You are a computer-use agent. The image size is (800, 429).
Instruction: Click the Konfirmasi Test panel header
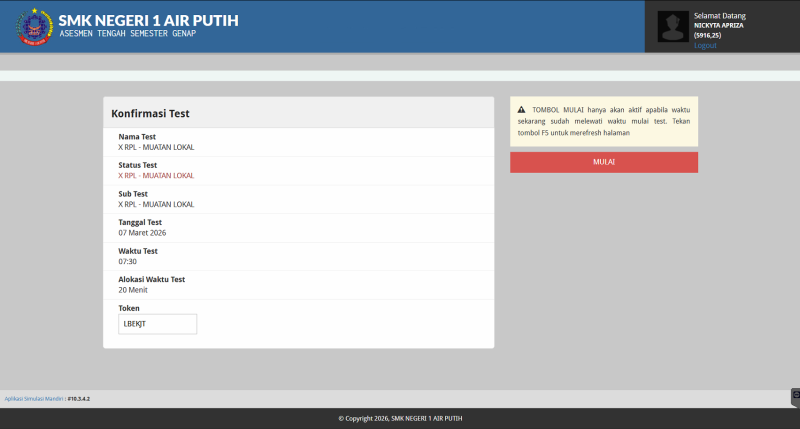[x=151, y=114]
